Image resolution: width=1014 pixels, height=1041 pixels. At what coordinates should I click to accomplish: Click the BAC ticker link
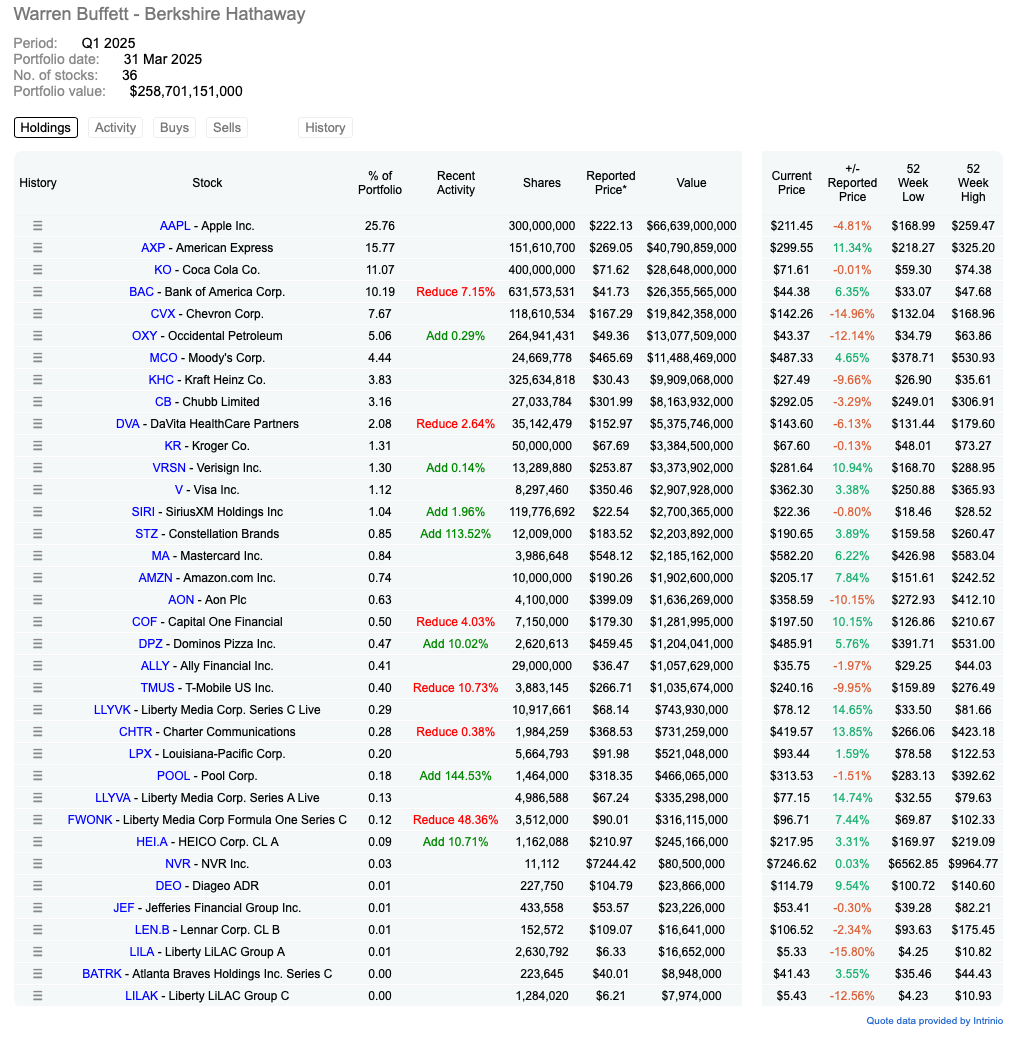tap(141, 291)
